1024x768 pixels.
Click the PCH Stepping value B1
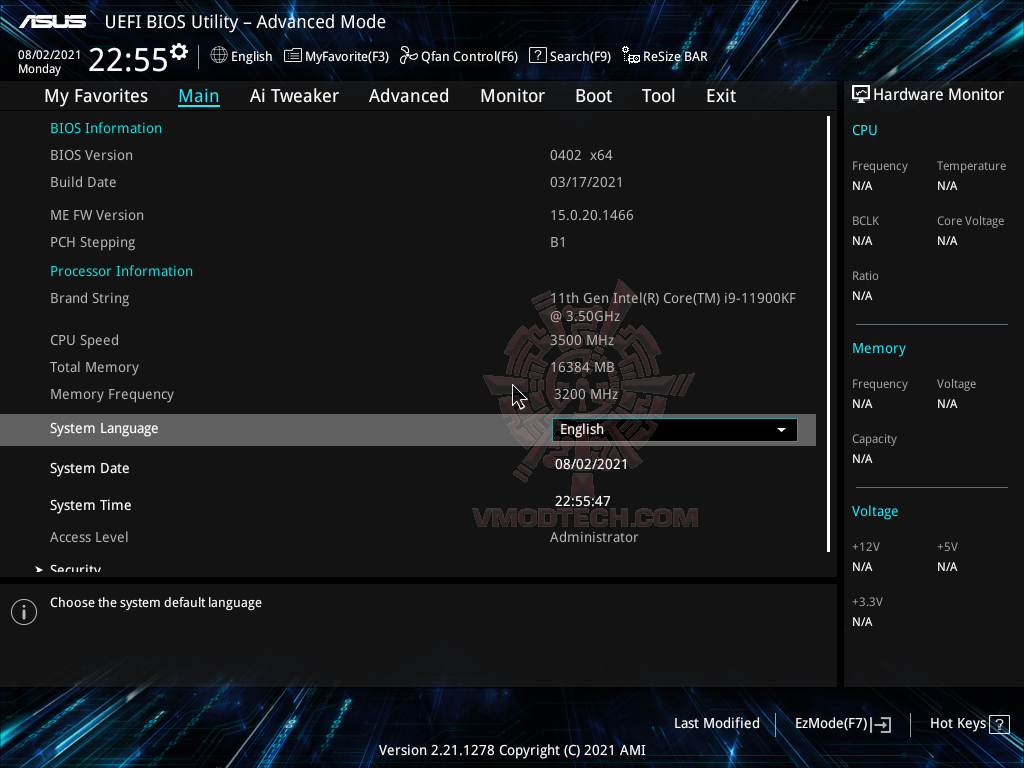558,242
